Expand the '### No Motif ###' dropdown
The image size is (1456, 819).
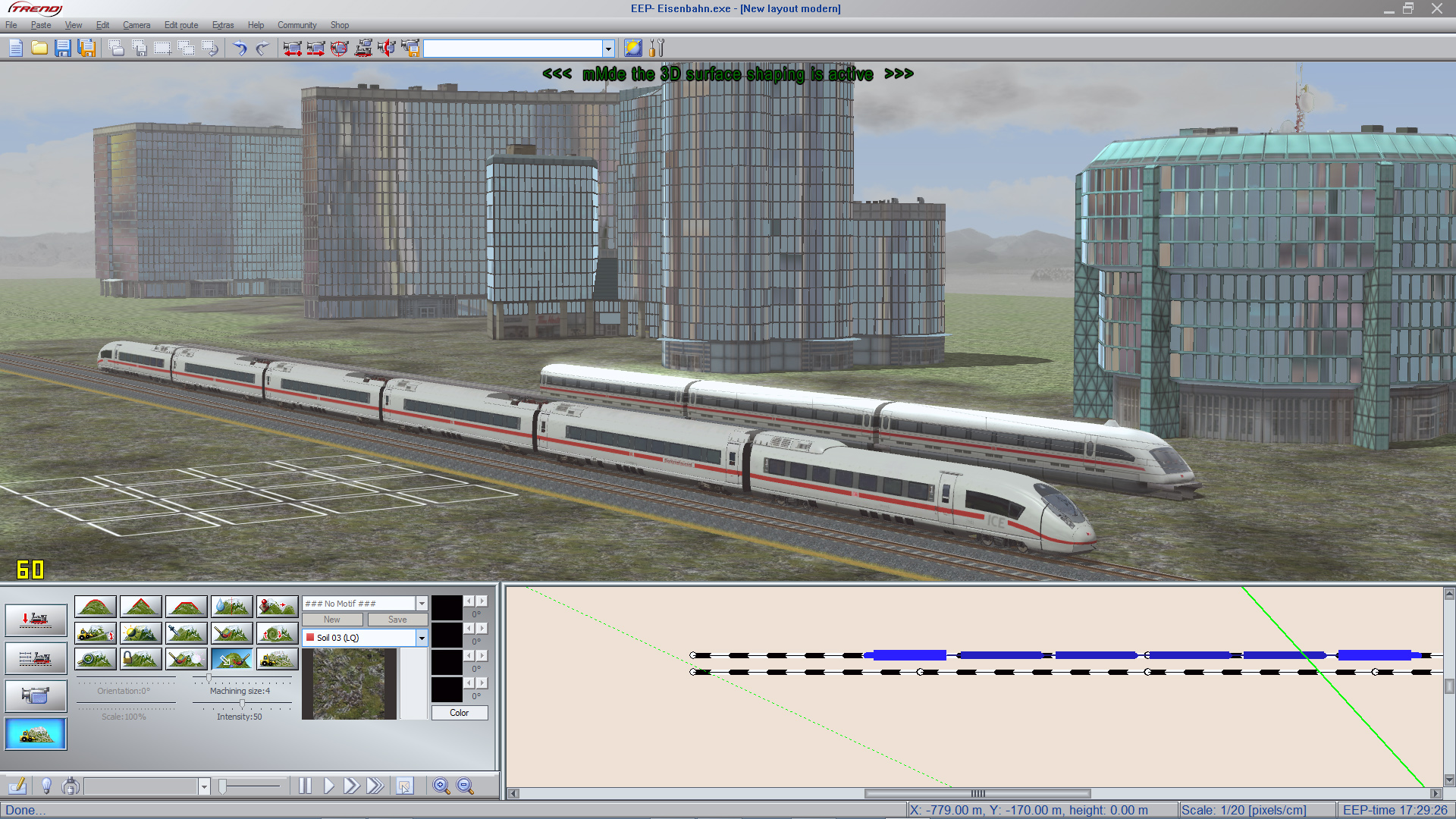[x=422, y=603]
